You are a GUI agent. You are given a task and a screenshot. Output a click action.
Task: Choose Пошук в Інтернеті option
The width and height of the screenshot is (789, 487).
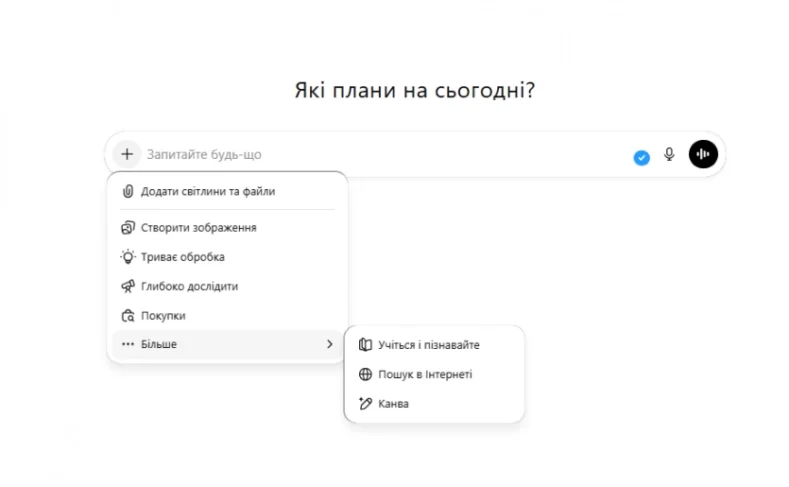[x=425, y=374]
